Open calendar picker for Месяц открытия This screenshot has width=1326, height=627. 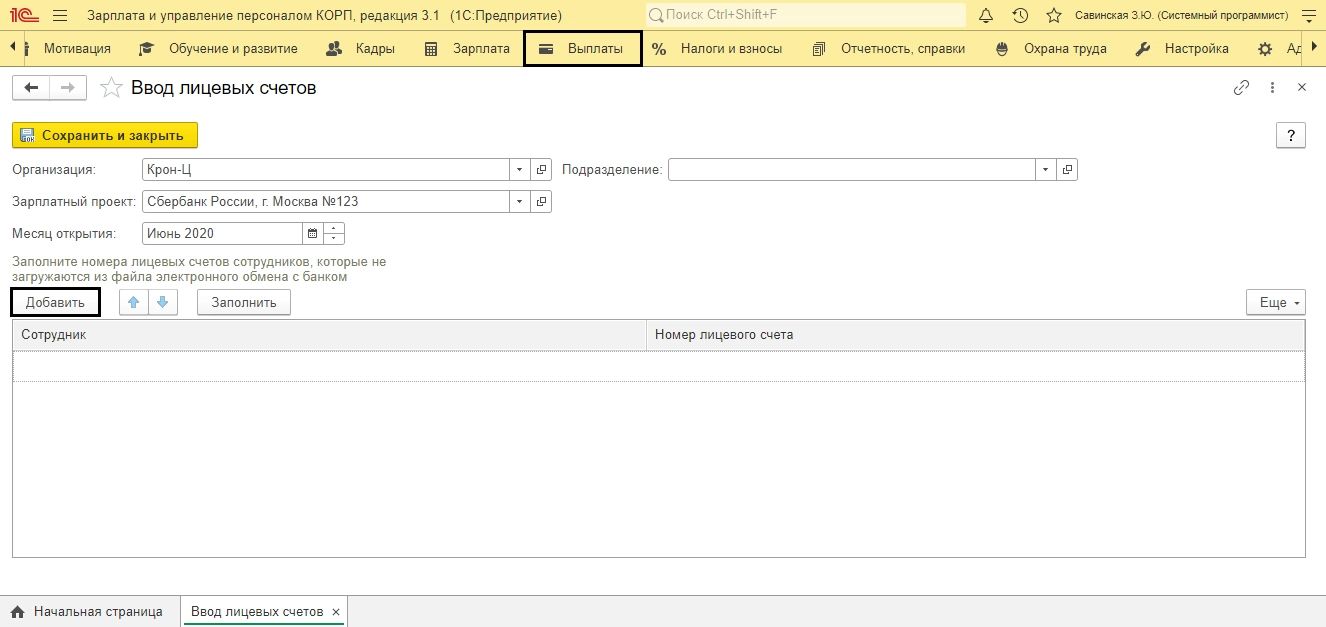coord(313,234)
